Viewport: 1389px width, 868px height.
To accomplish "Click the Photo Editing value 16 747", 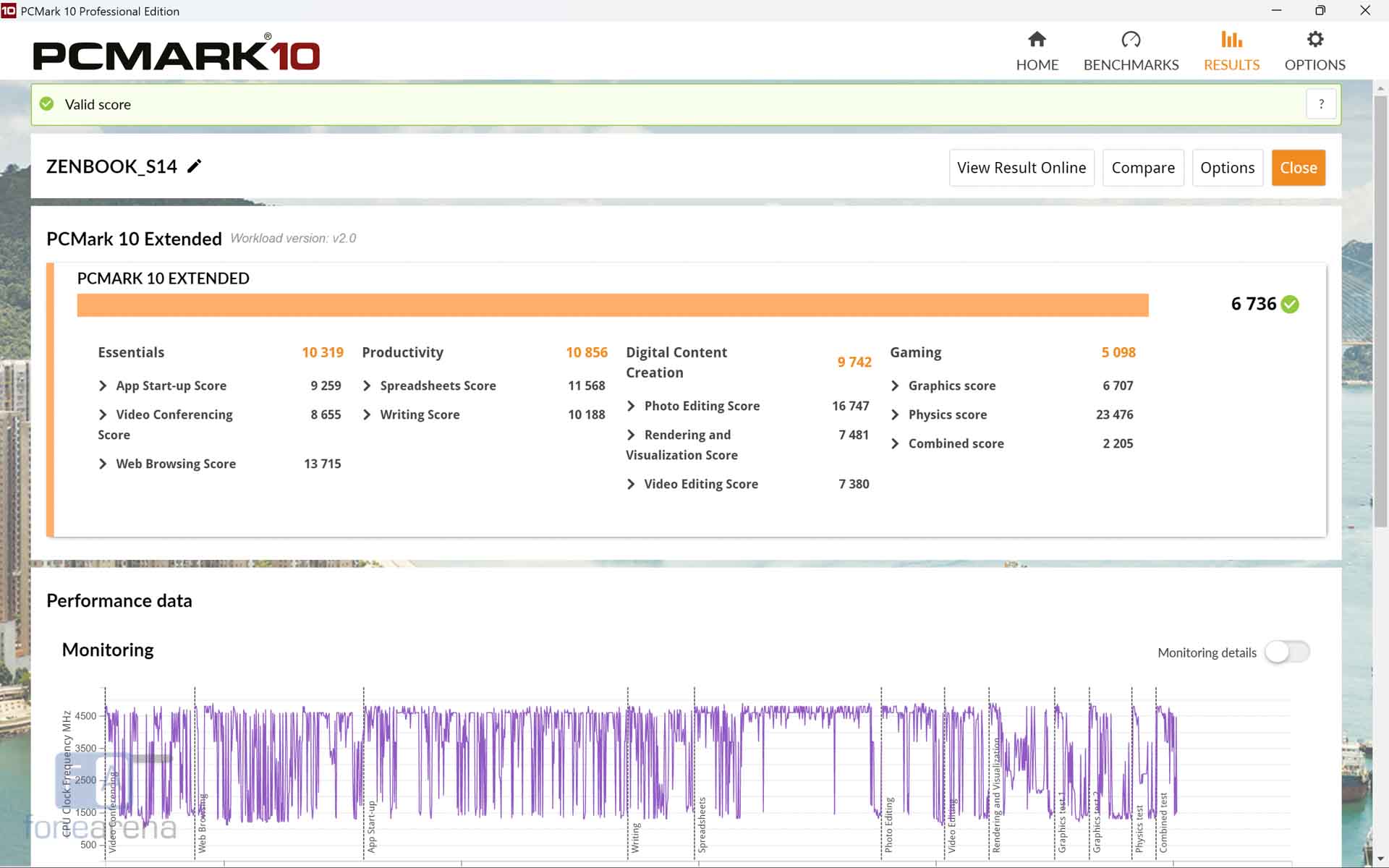I will 851,406.
